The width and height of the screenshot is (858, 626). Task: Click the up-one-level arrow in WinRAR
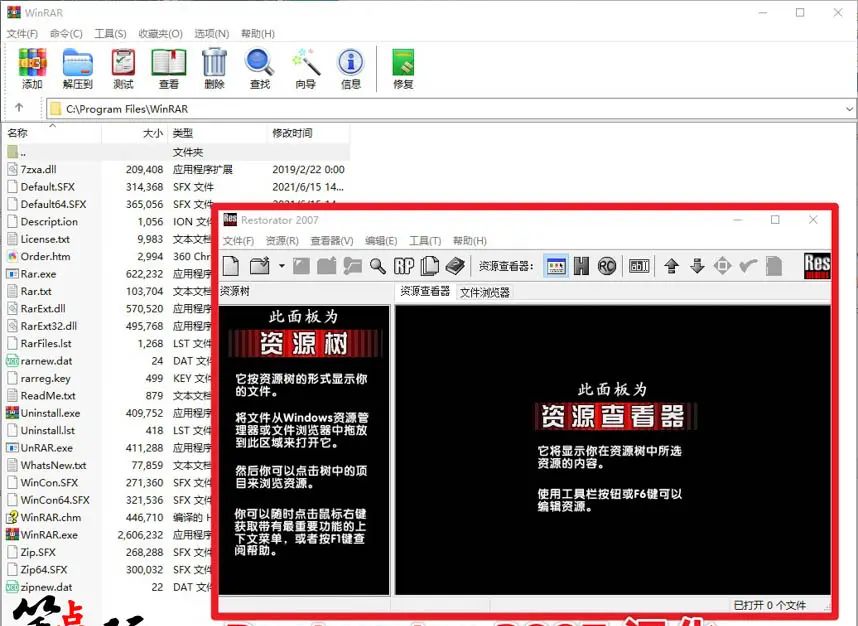tap(19, 108)
